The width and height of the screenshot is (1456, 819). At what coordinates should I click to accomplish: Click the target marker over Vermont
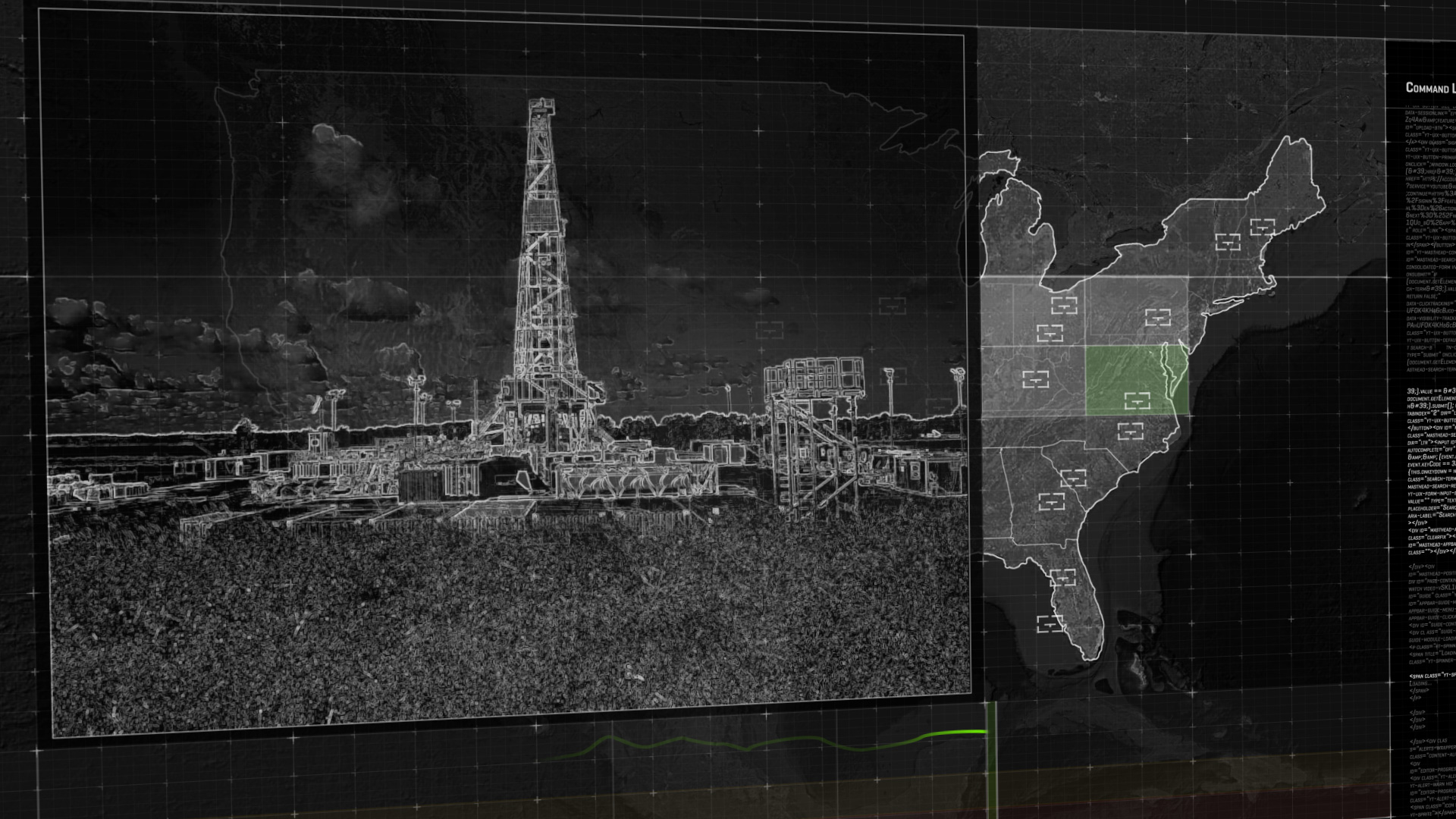[1228, 242]
